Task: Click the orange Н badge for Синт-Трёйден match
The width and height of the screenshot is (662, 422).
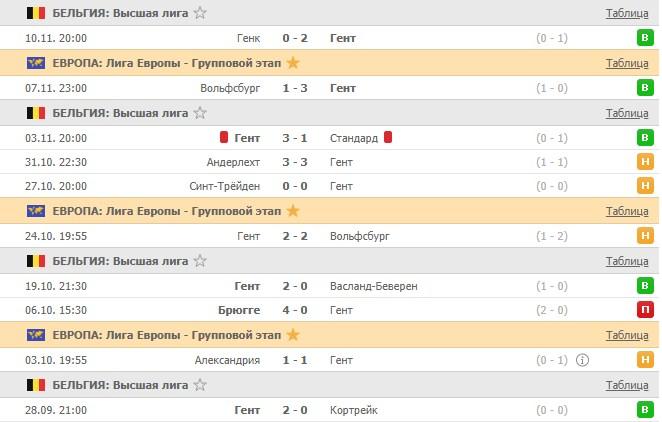Action: (646, 186)
